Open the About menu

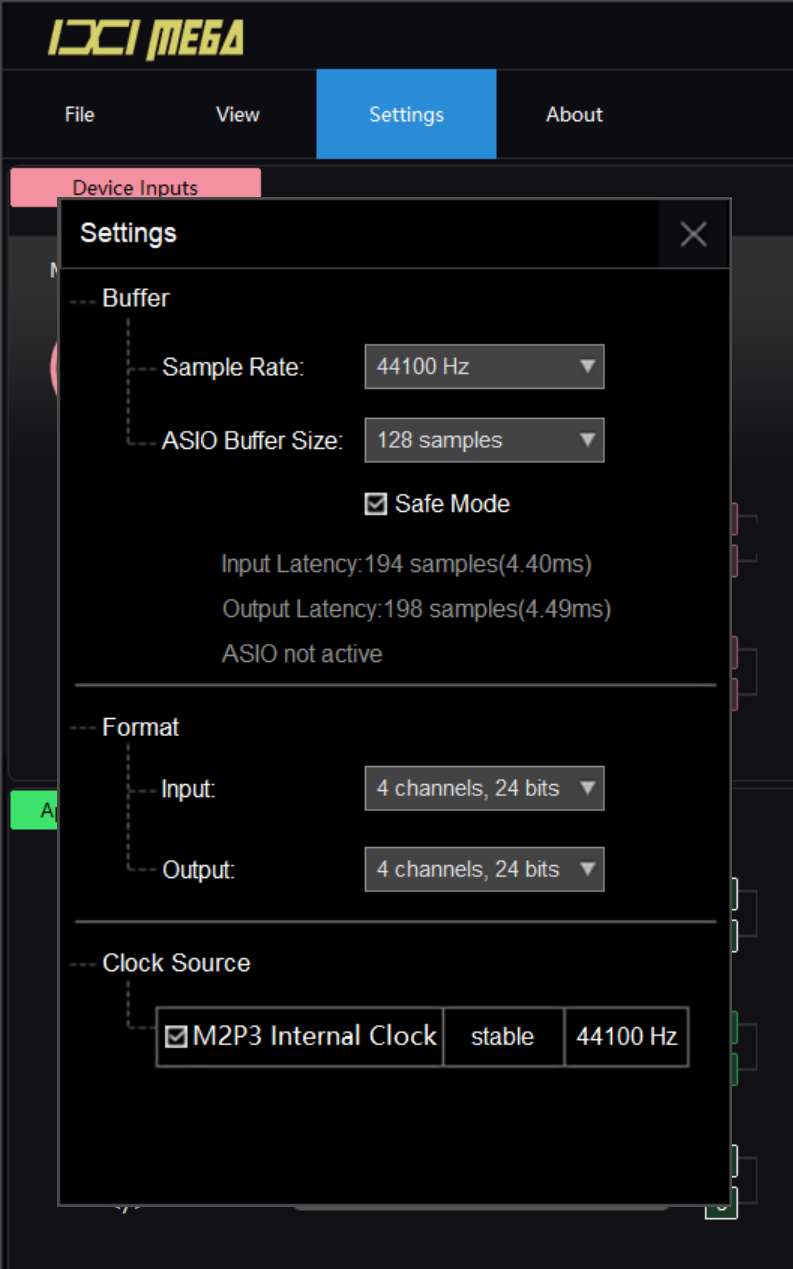574,114
